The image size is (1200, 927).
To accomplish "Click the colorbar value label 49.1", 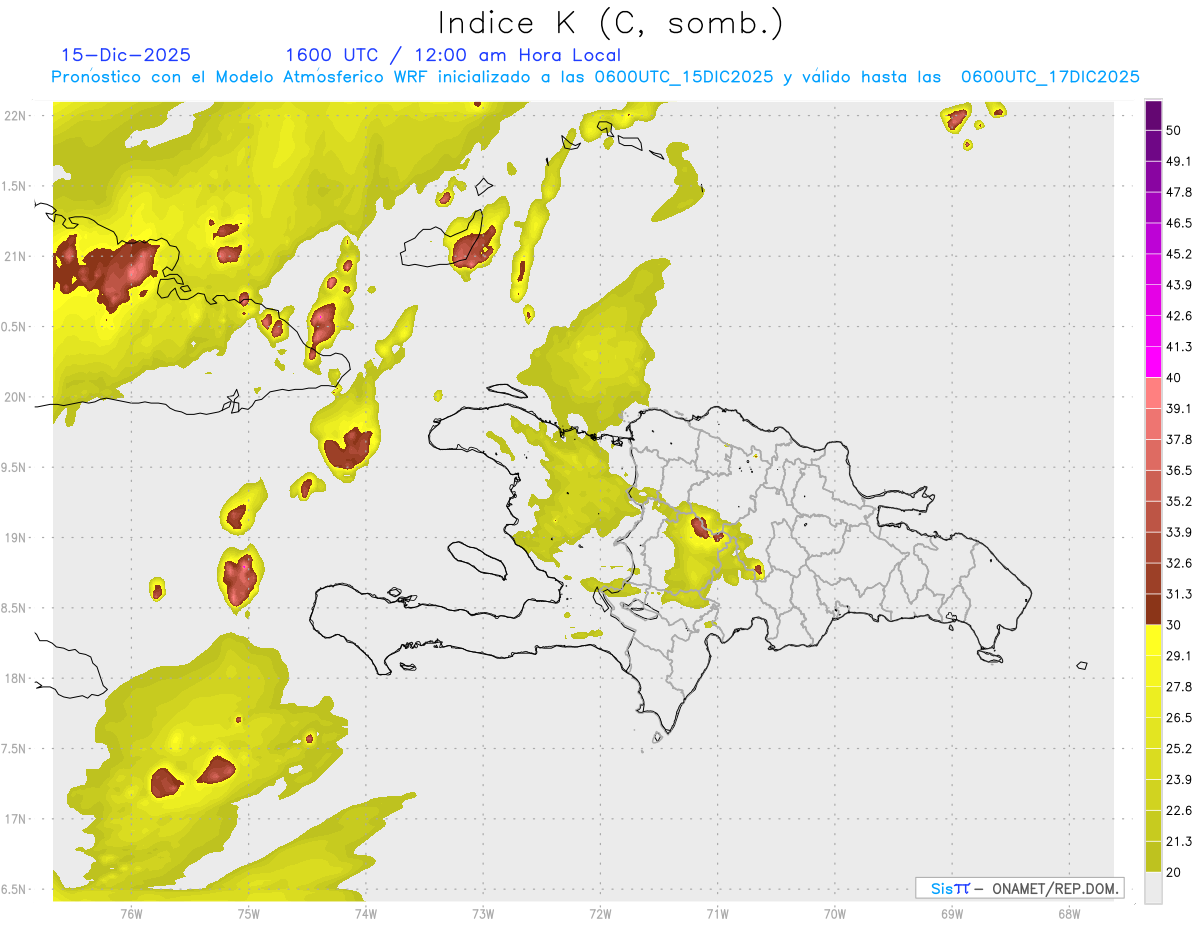I will point(1179,161).
